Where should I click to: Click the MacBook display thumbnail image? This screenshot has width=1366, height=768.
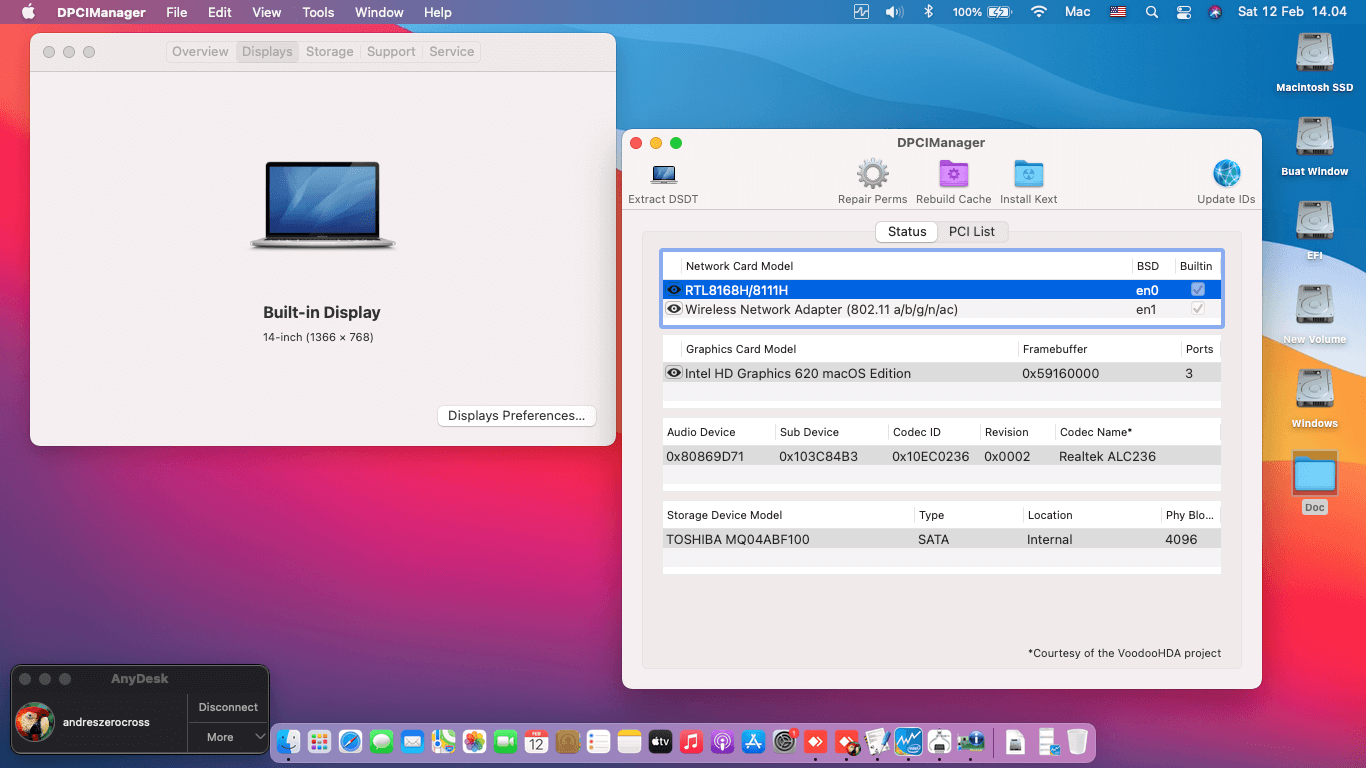click(323, 206)
